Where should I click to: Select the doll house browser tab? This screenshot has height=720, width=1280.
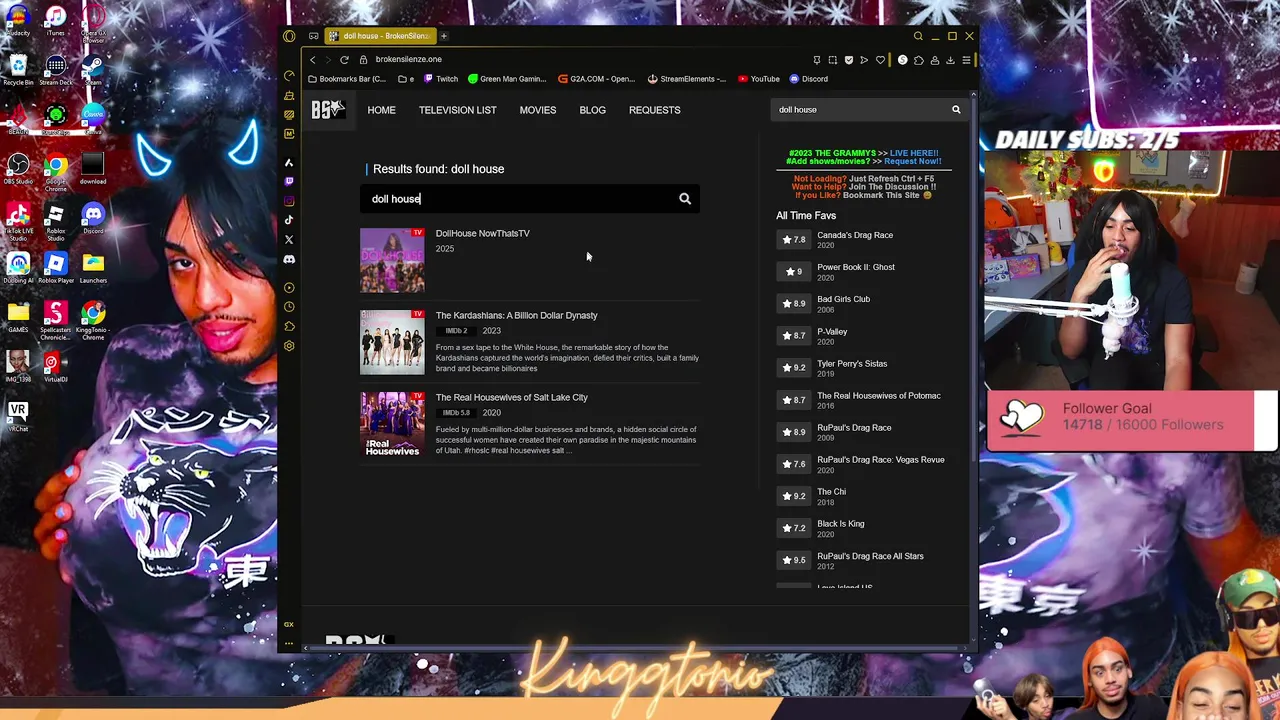pos(379,36)
